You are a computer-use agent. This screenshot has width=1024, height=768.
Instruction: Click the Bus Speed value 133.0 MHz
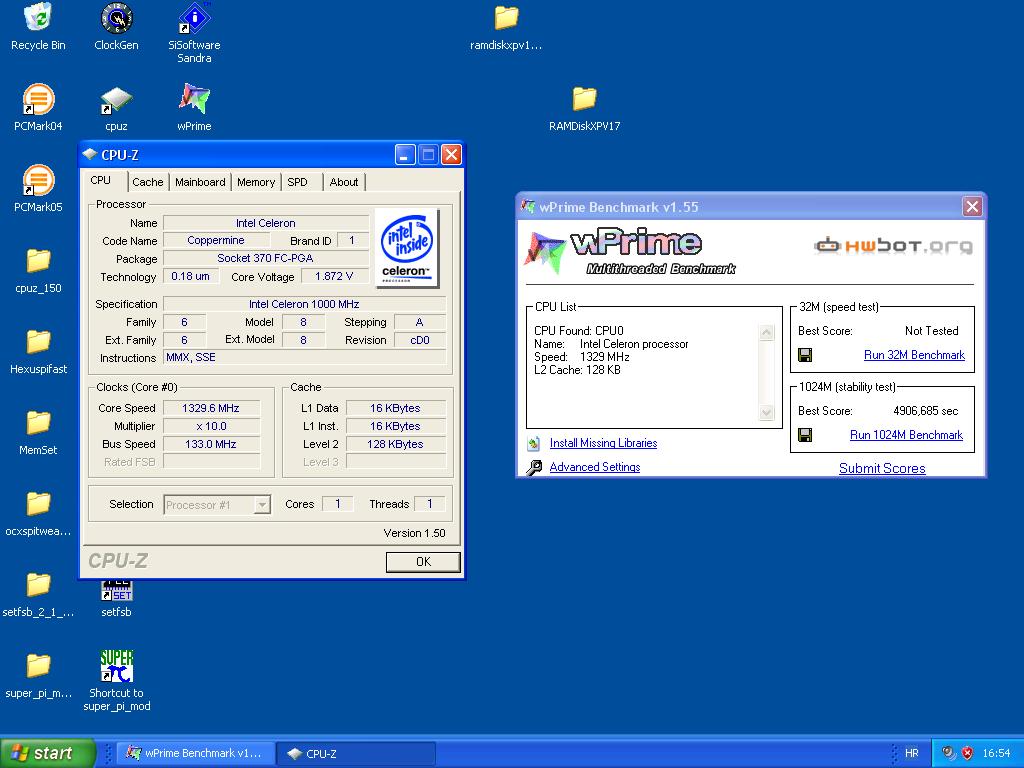(211, 444)
